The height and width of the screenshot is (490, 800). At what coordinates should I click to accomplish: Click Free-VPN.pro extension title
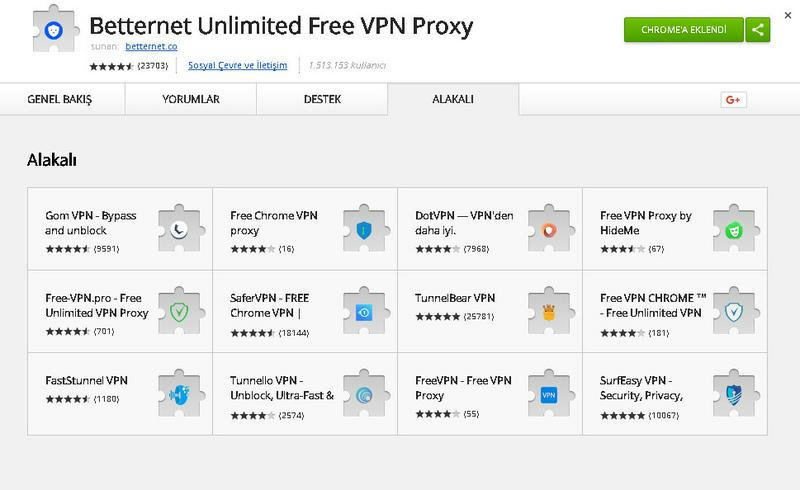pos(96,305)
